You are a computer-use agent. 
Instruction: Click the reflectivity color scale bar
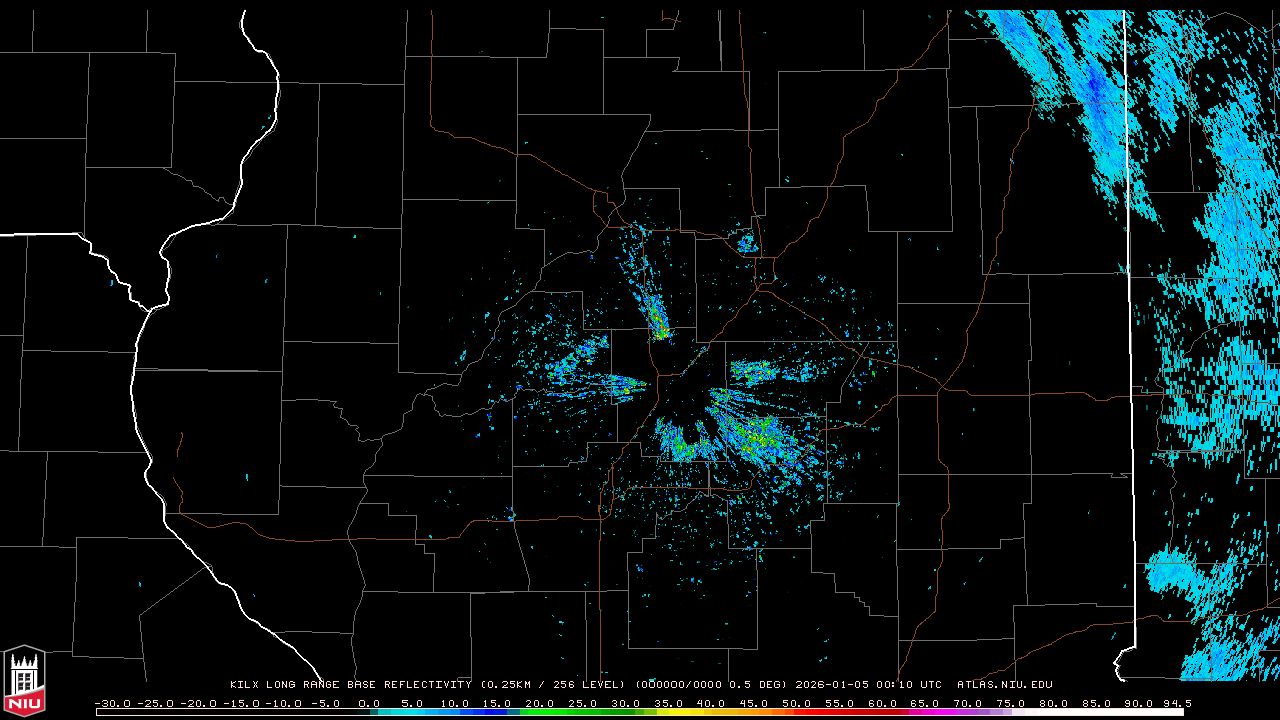coord(640,713)
